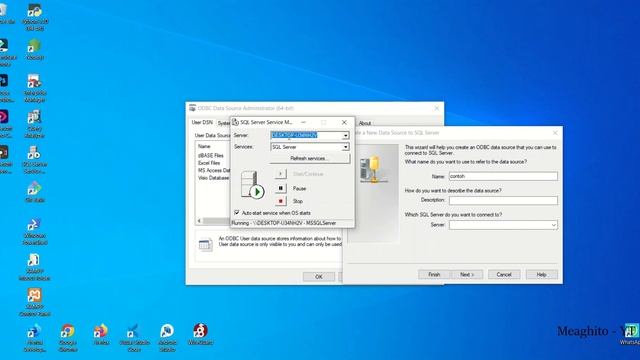Image resolution: width=640 pixels, height=360 pixels.
Task: Close the ODBC Data Source Administrator window
Action: pyautogui.click(x=437, y=108)
